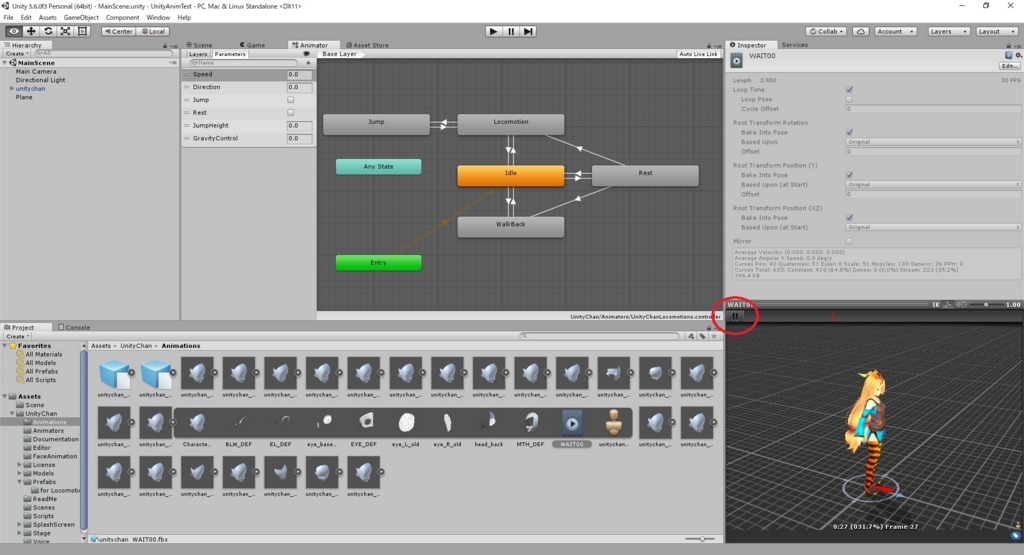Select the Move tool in toolbar
The height and width of the screenshot is (555, 1024).
click(31, 31)
